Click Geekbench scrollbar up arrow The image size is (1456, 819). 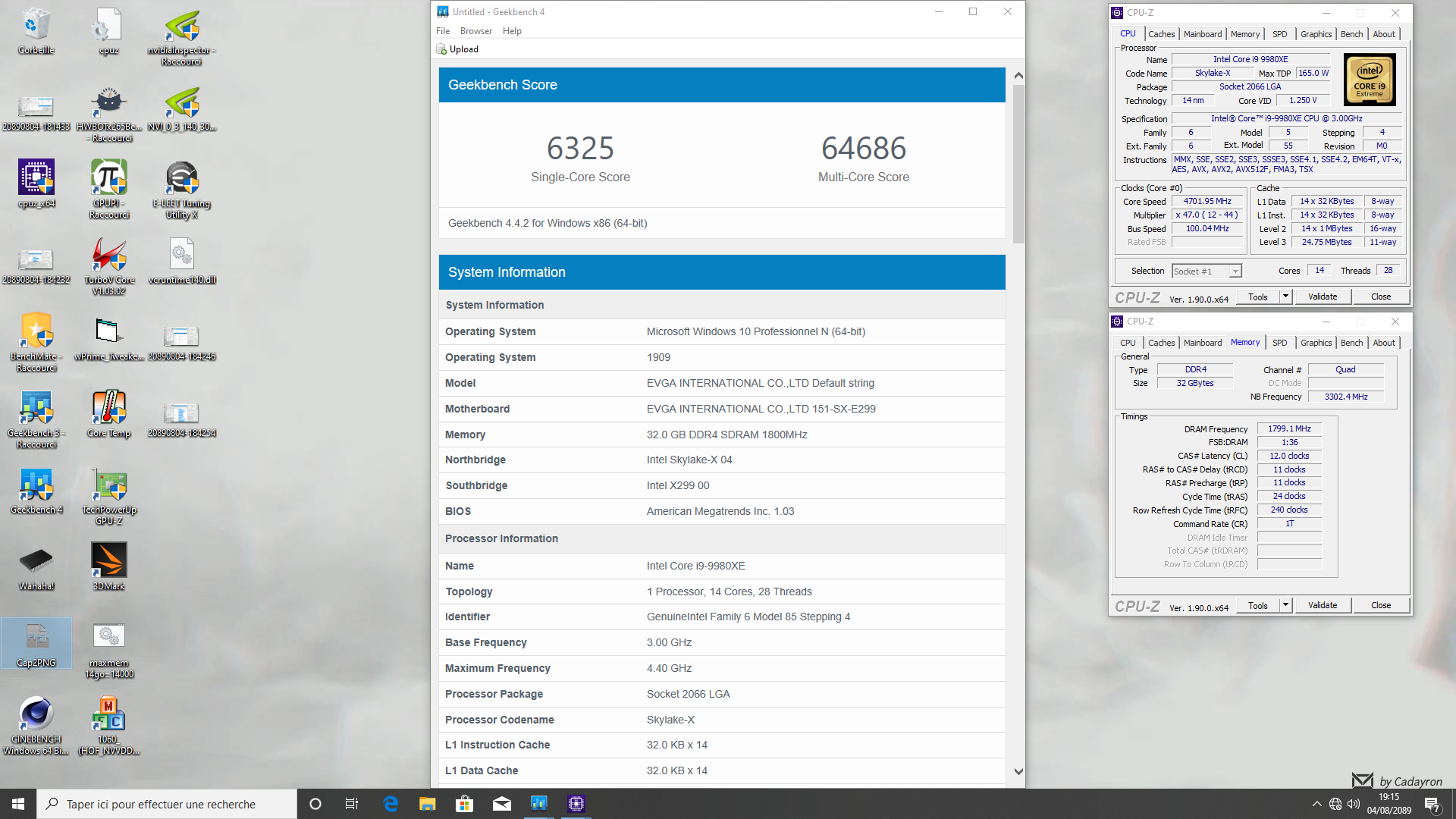1018,75
